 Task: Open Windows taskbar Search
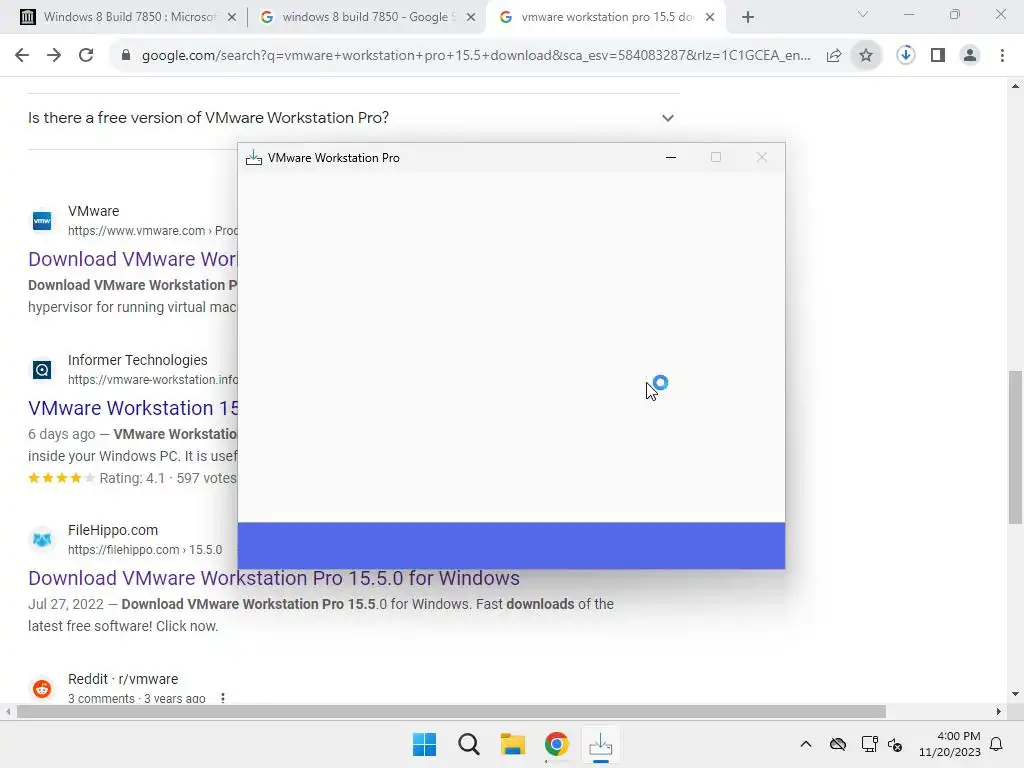pos(468,744)
